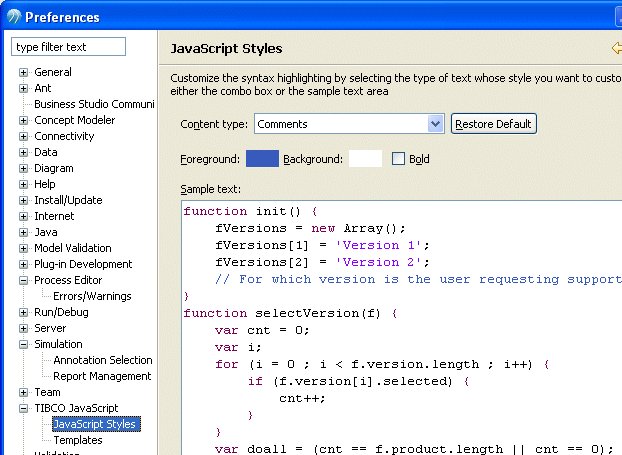This screenshot has width=622, height=455.
Task: Collapse the TIBCO JavaScript node
Action: click(23, 409)
